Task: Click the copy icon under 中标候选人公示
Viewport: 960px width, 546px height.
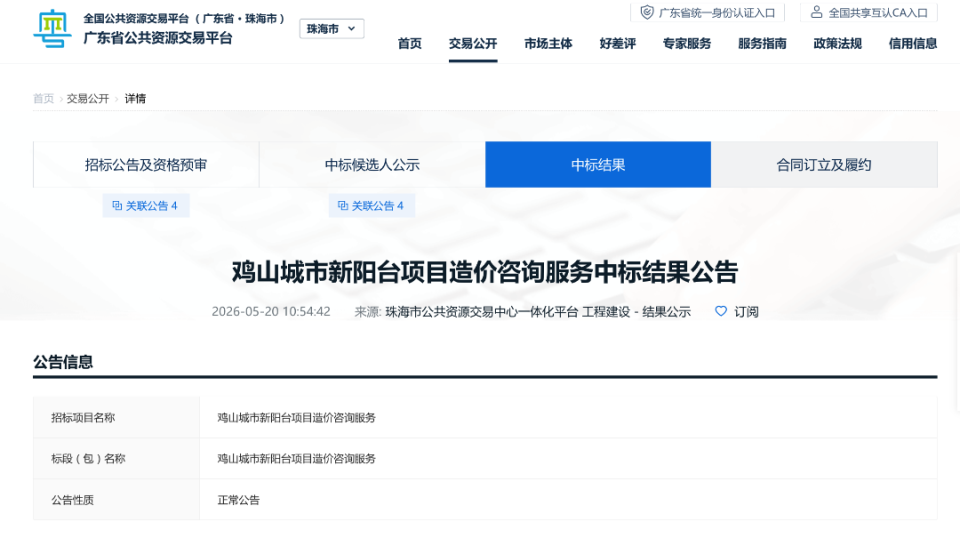Action: click(343, 206)
